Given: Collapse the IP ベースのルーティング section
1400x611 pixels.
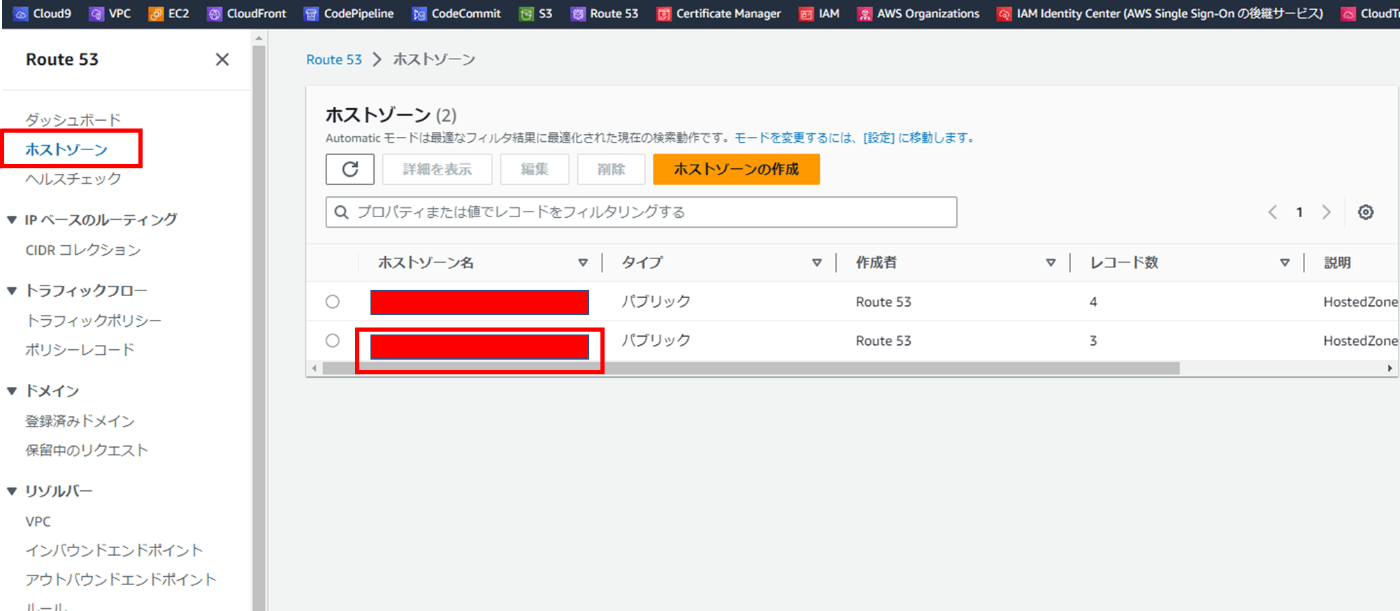Looking at the screenshot, I should (x=12, y=220).
